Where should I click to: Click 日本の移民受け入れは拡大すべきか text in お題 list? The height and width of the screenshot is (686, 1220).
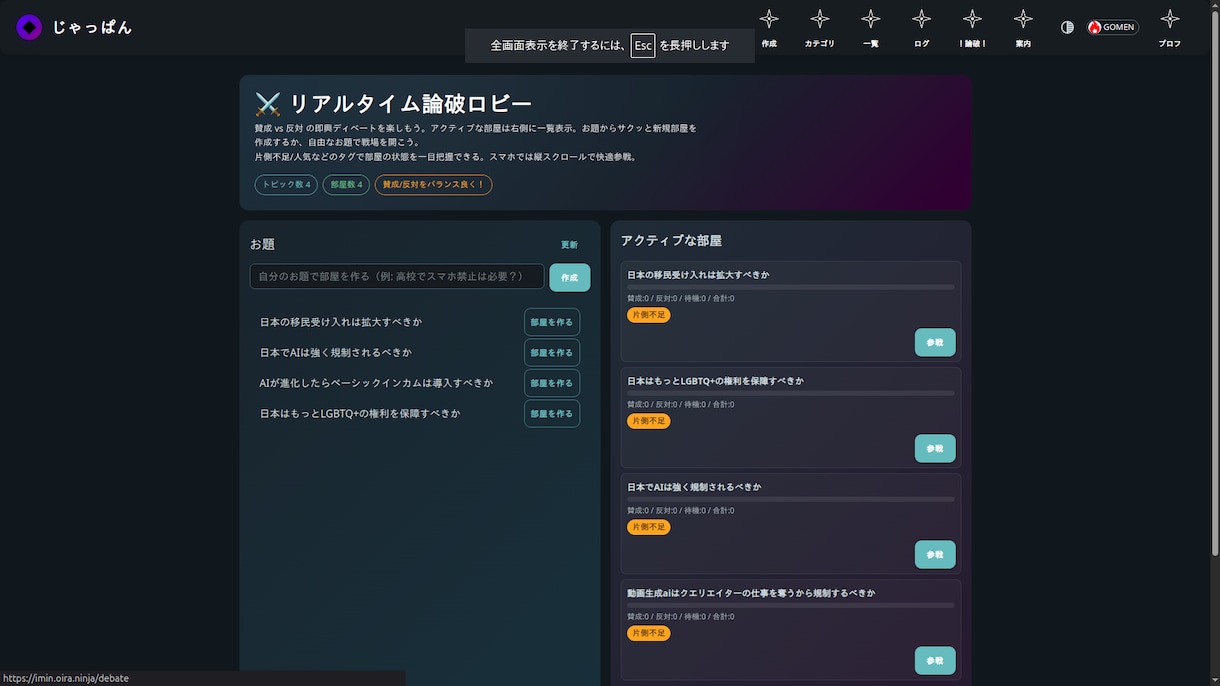[341, 322]
